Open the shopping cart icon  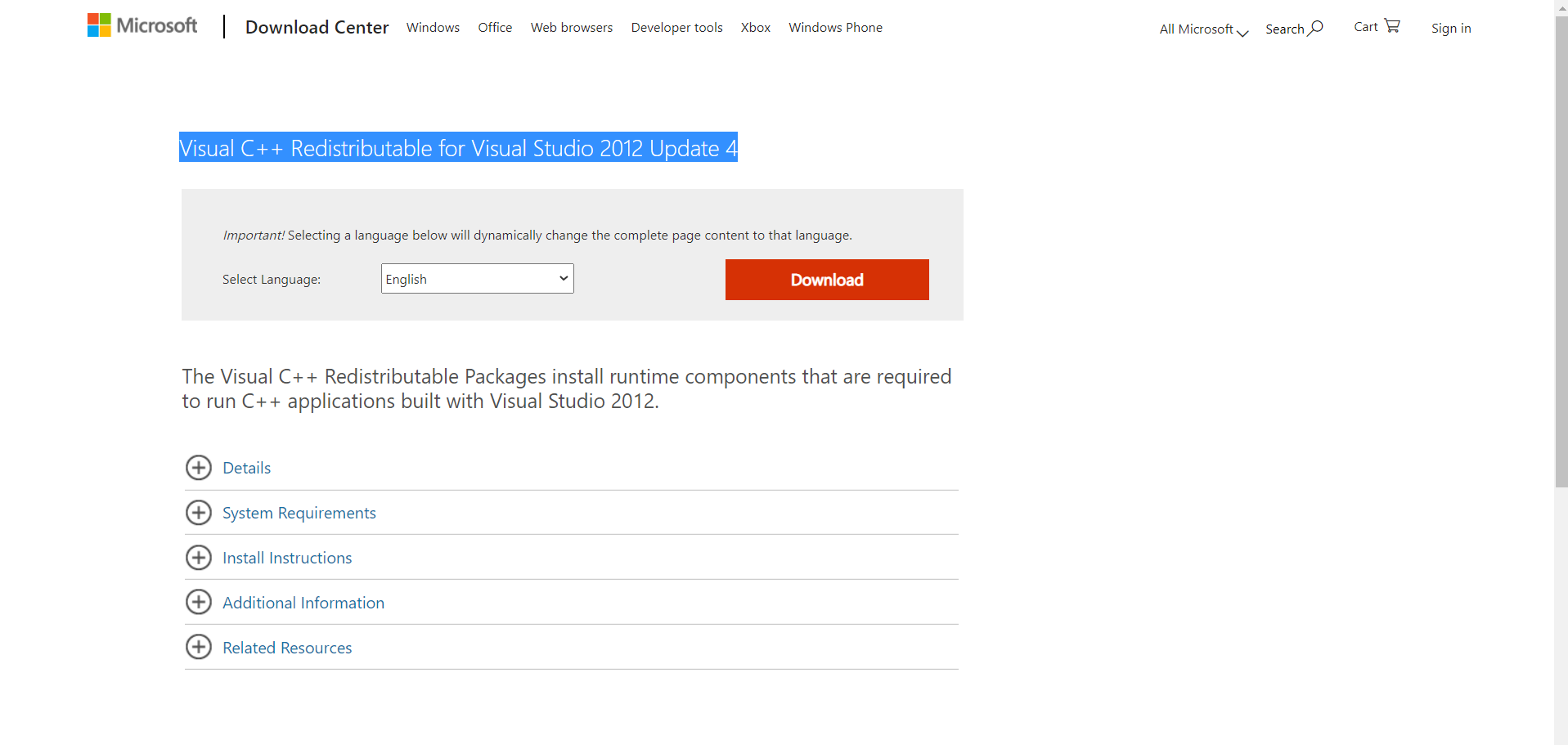coord(1392,26)
